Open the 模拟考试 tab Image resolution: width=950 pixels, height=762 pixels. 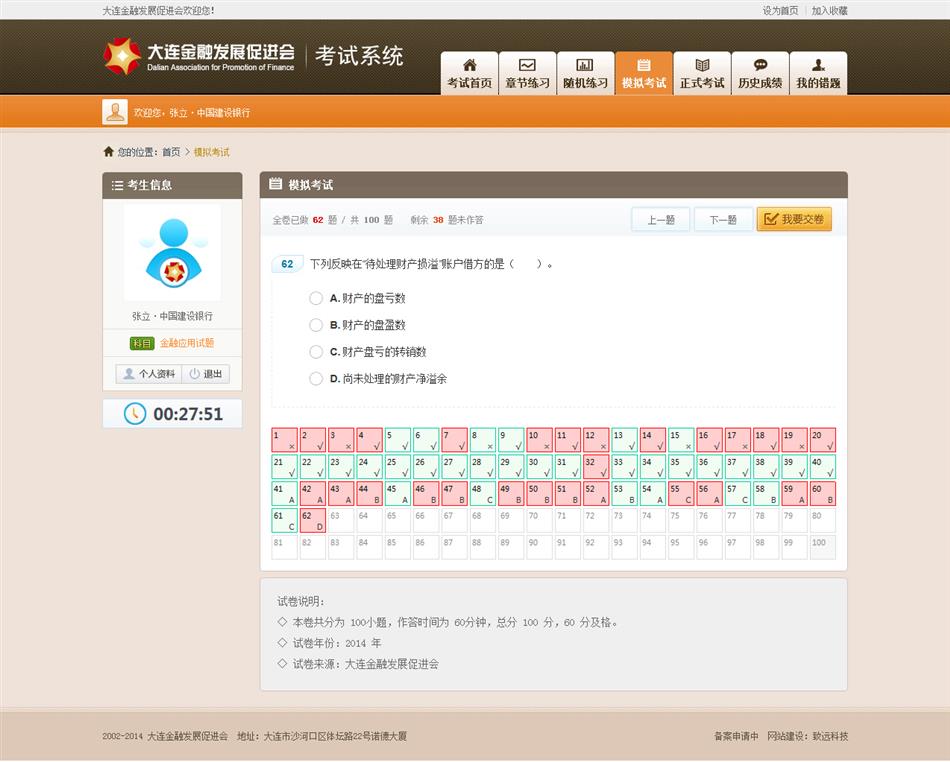(643, 73)
